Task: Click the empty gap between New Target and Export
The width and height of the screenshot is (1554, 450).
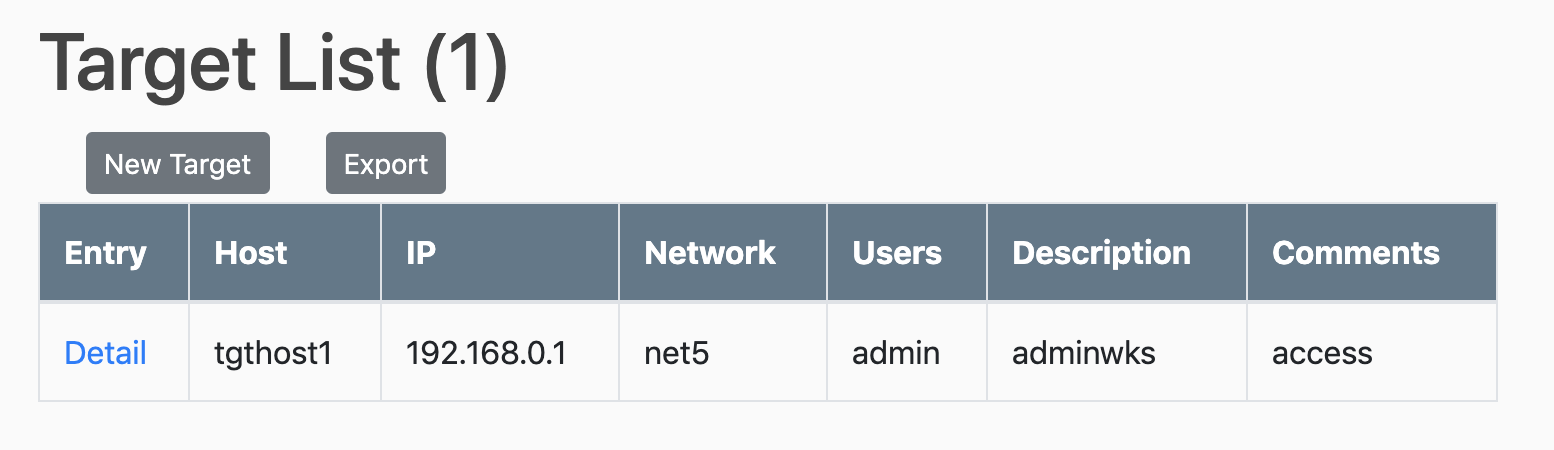Action: coord(298,164)
